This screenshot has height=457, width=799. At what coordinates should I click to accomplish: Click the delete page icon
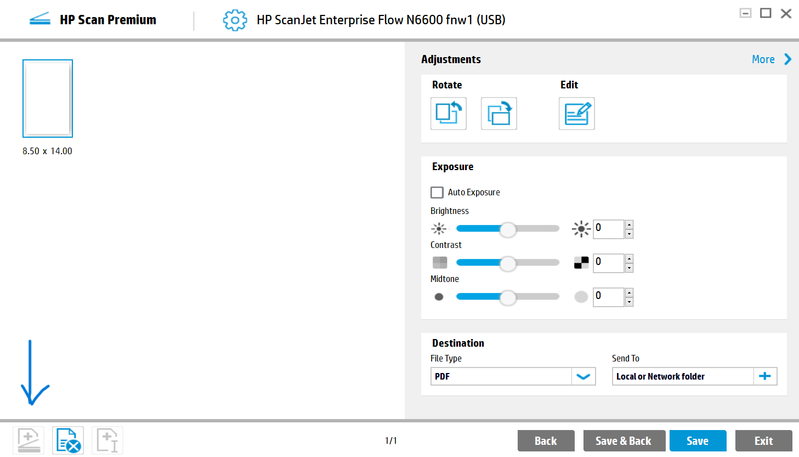pyautogui.click(x=68, y=441)
